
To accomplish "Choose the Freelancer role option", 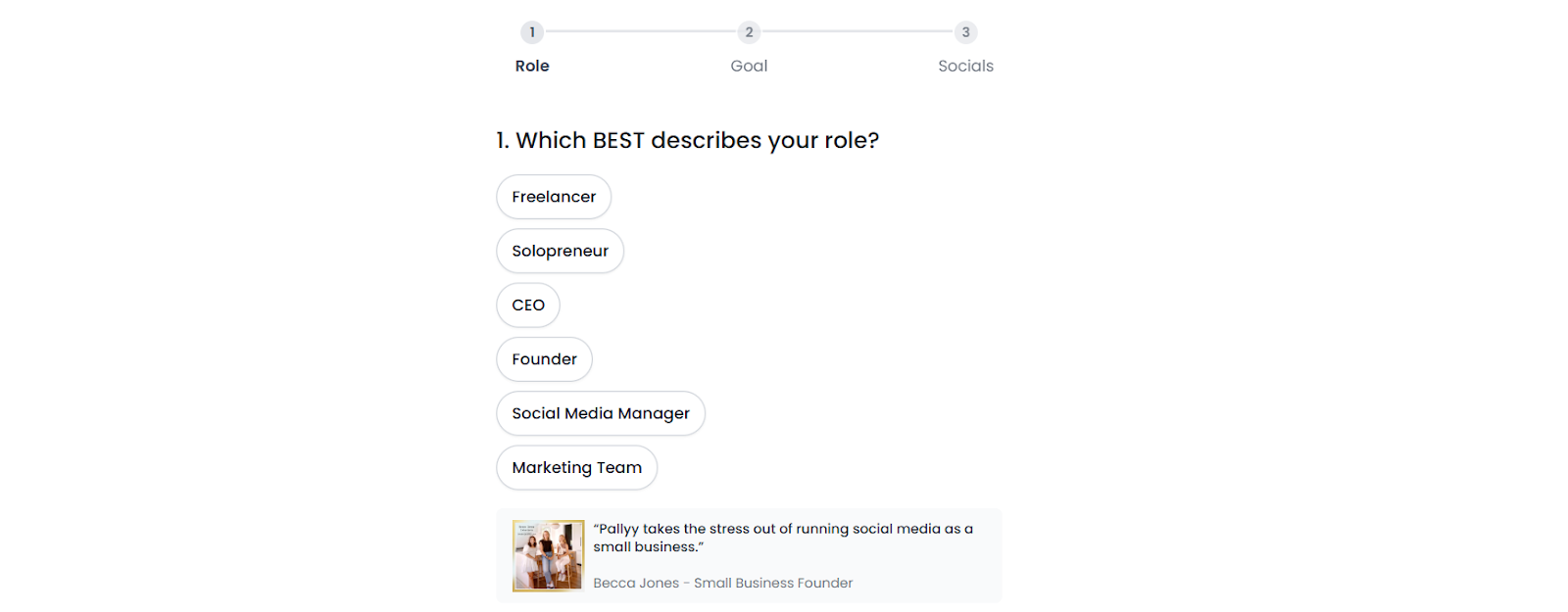I will pos(554,197).
